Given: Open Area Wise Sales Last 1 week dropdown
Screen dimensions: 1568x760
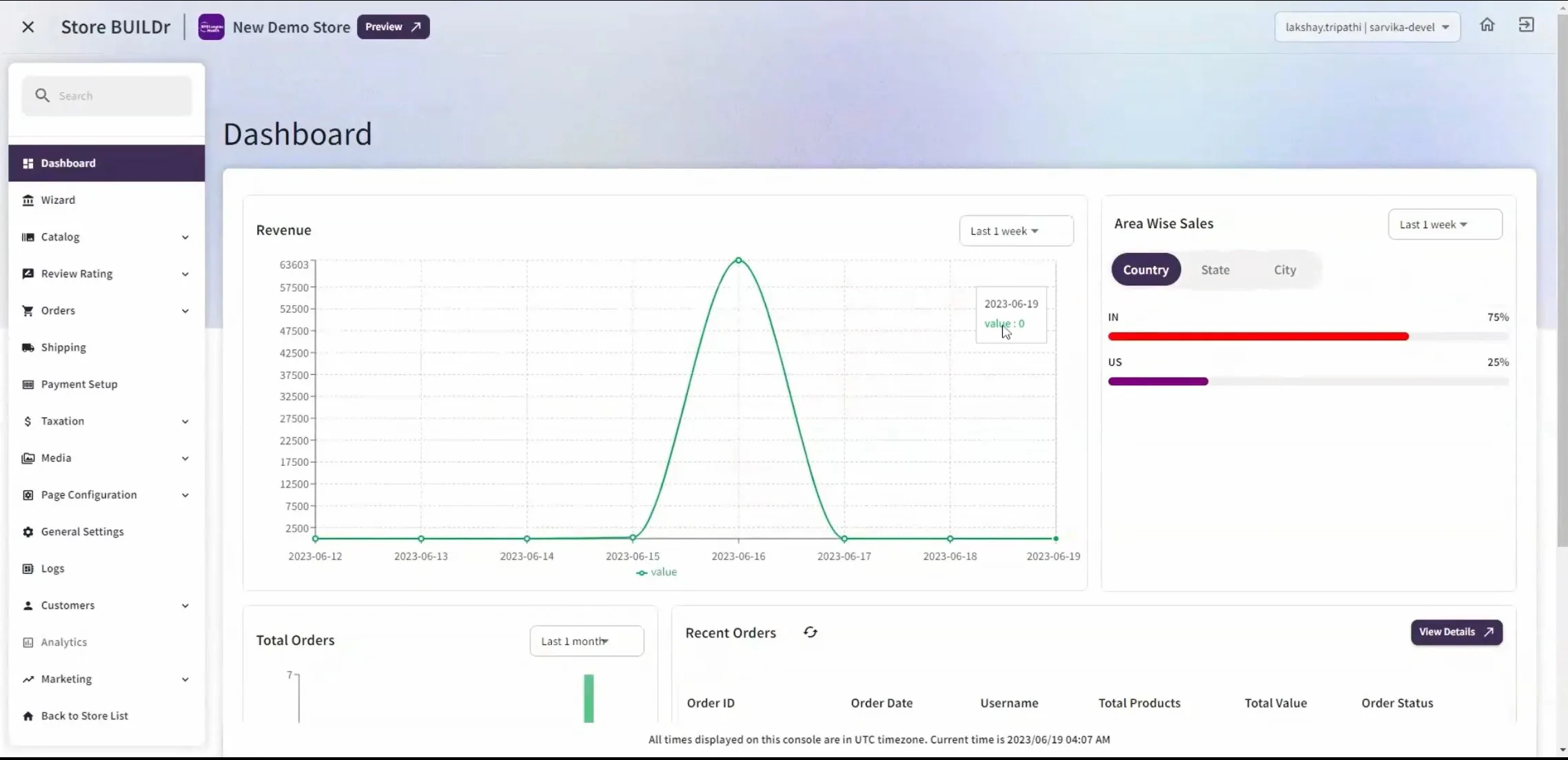Looking at the screenshot, I should click(1445, 225).
